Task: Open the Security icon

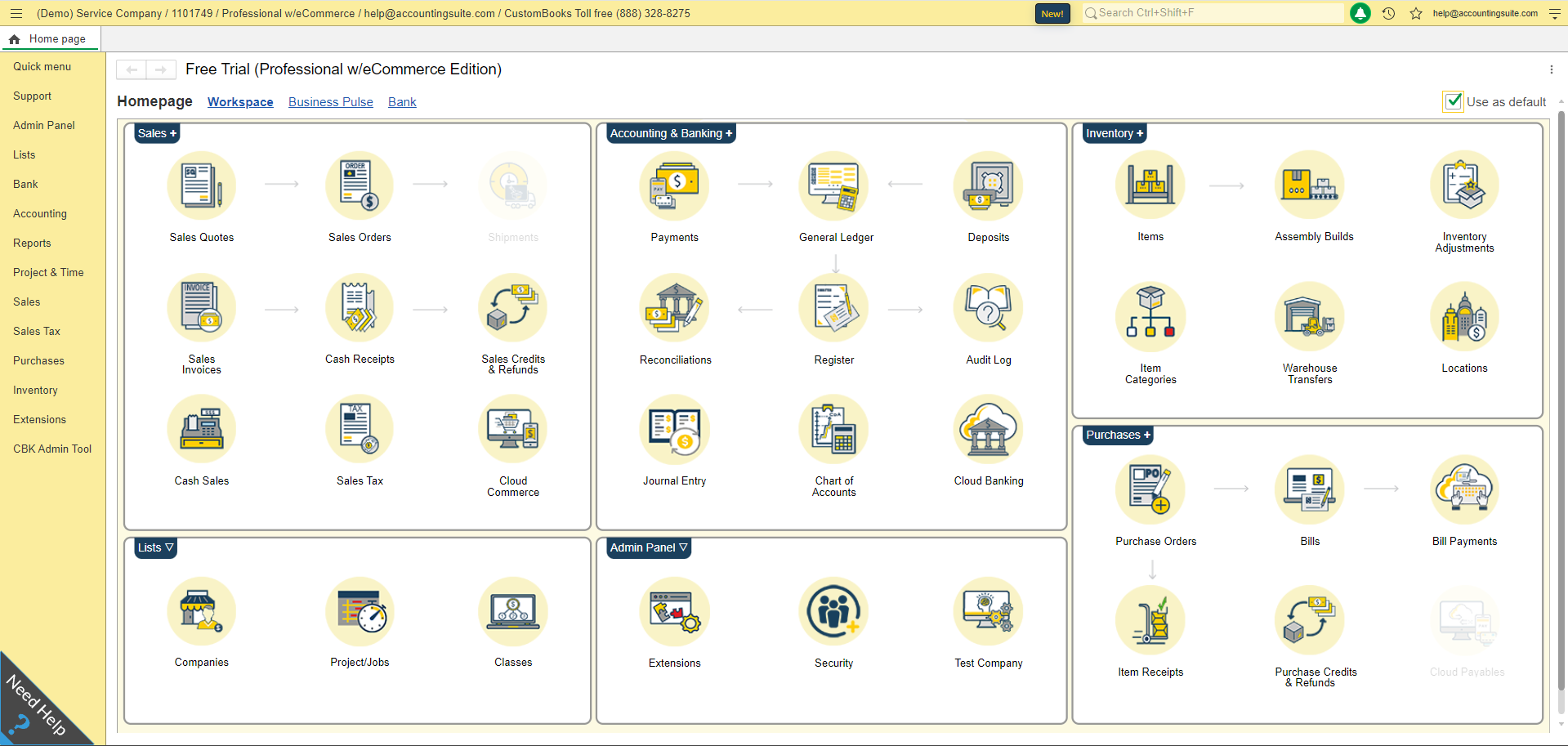Action: tap(833, 611)
